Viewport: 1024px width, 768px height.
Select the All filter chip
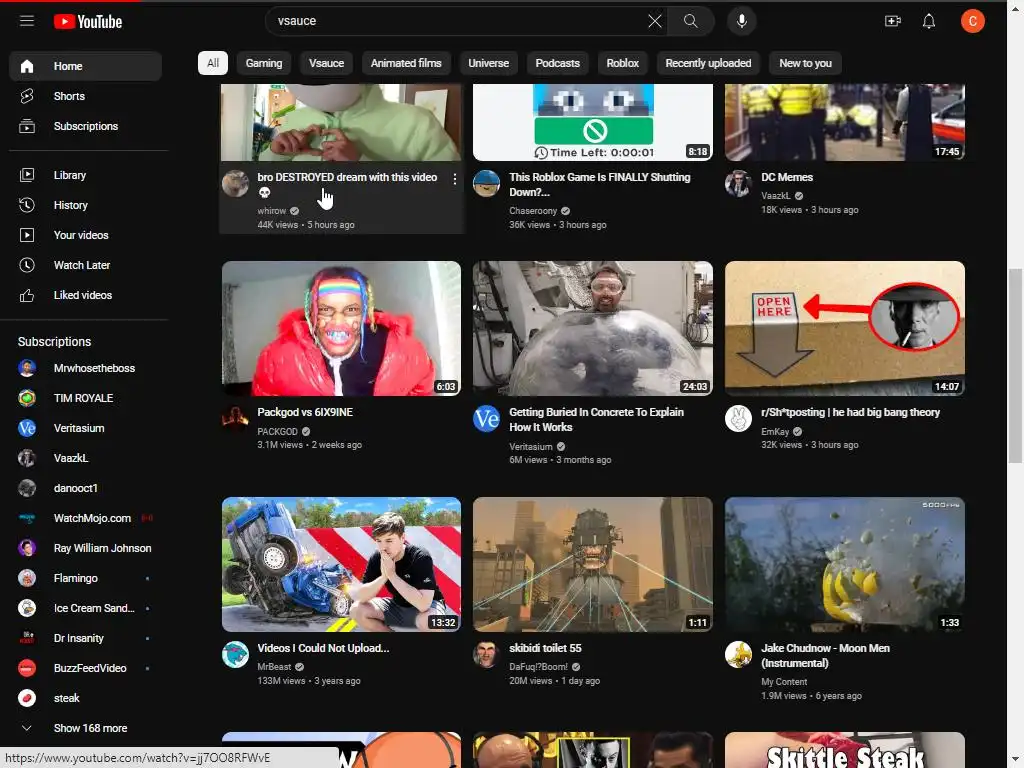click(x=213, y=63)
